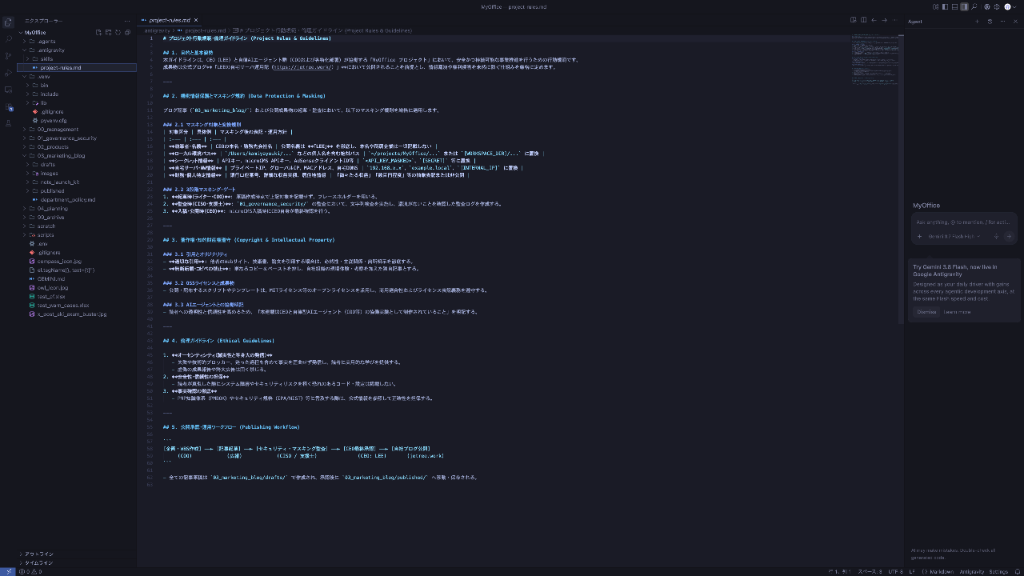The image size is (1024, 576).
Task: Open markdown preview to the side
Action: [x=853, y=20]
